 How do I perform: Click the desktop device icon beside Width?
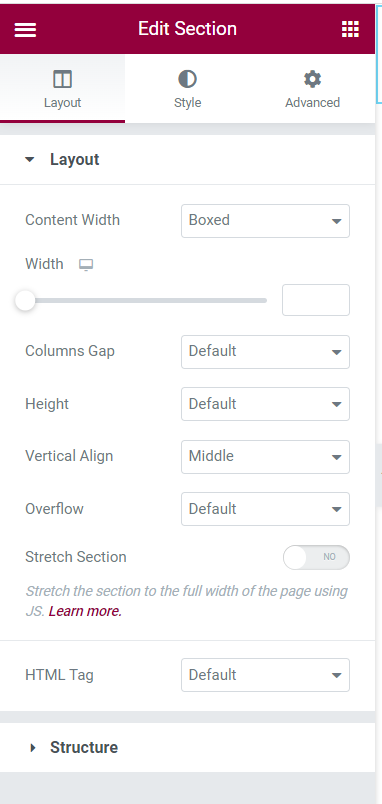point(86,265)
